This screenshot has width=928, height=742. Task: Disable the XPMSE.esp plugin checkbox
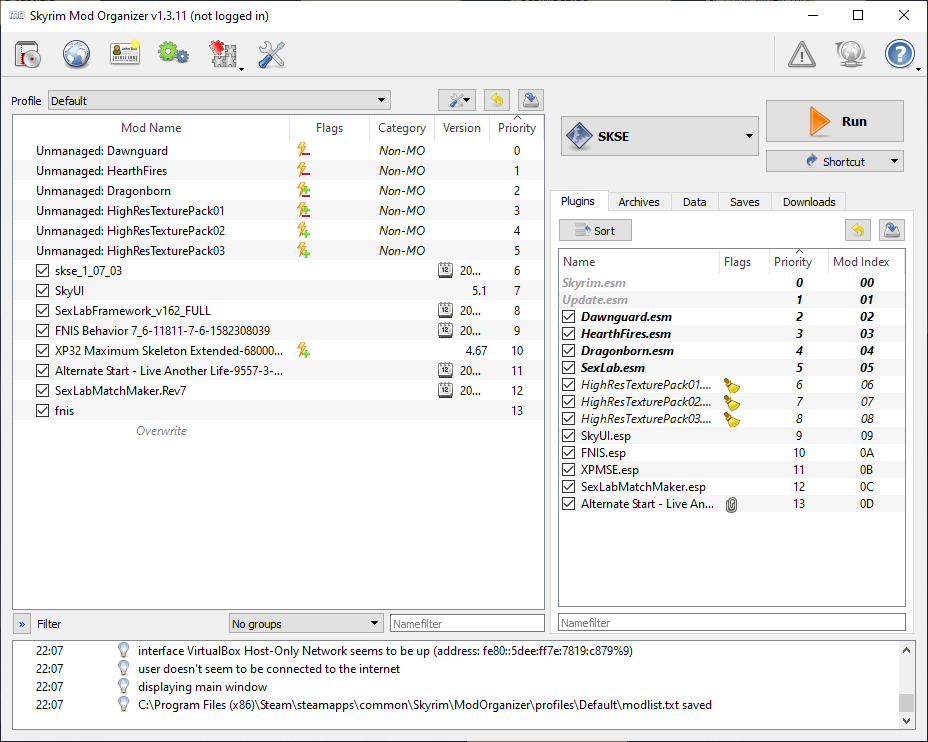tap(569, 470)
